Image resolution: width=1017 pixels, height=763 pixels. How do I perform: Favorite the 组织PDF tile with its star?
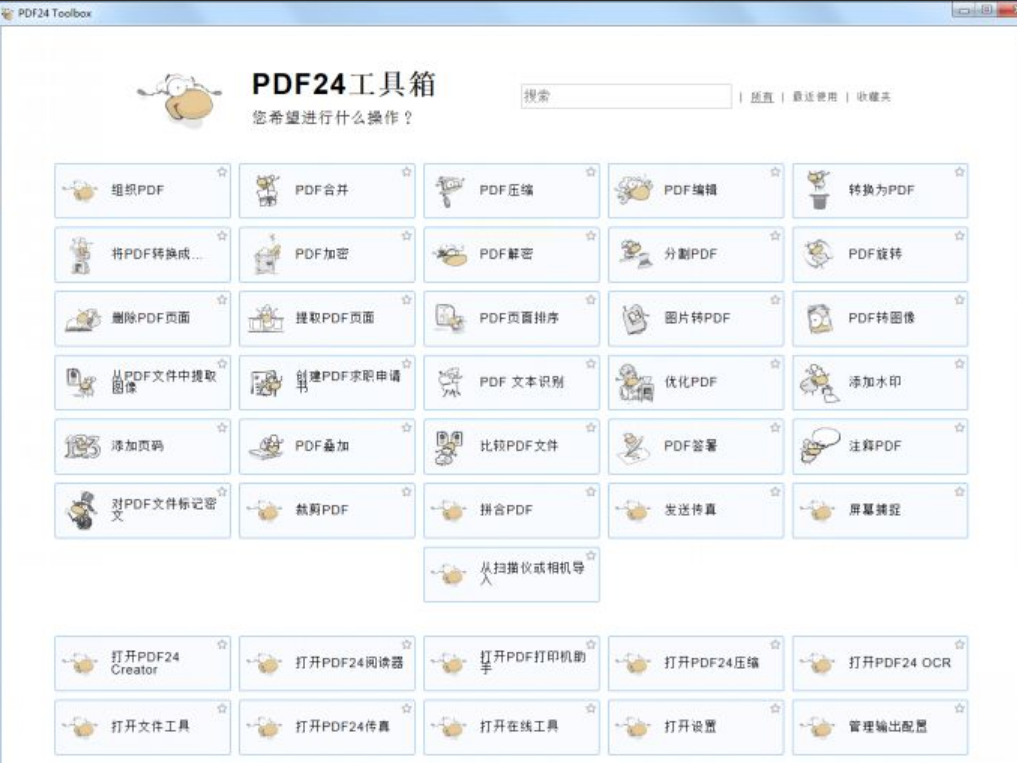pos(222,172)
